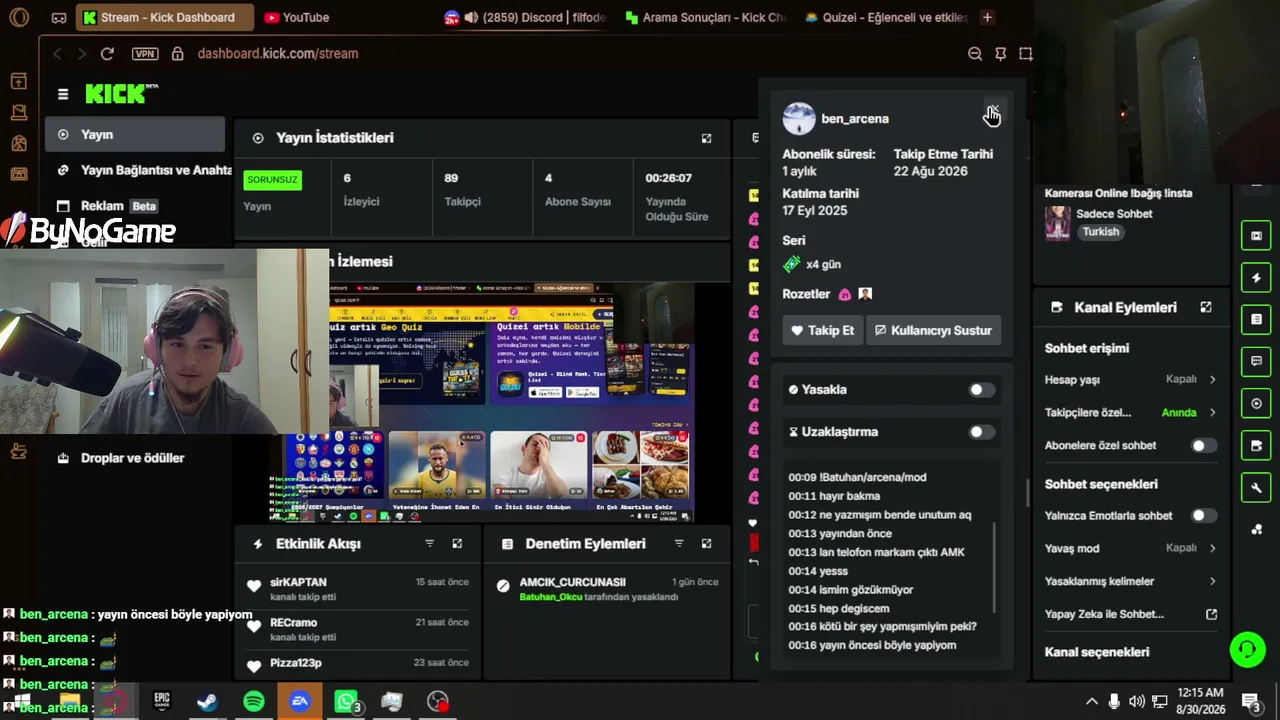Click the Turkish language tag

tap(1100, 232)
